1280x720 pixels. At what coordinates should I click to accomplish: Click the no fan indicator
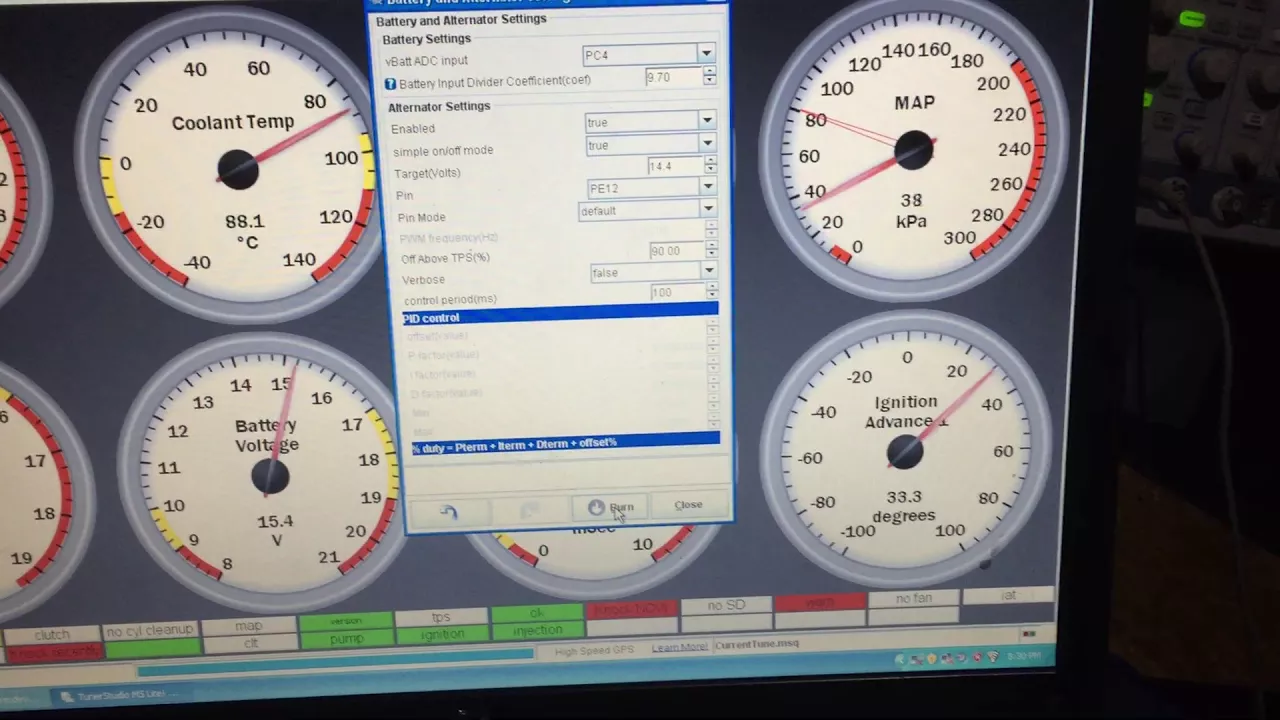click(x=914, y=598)
